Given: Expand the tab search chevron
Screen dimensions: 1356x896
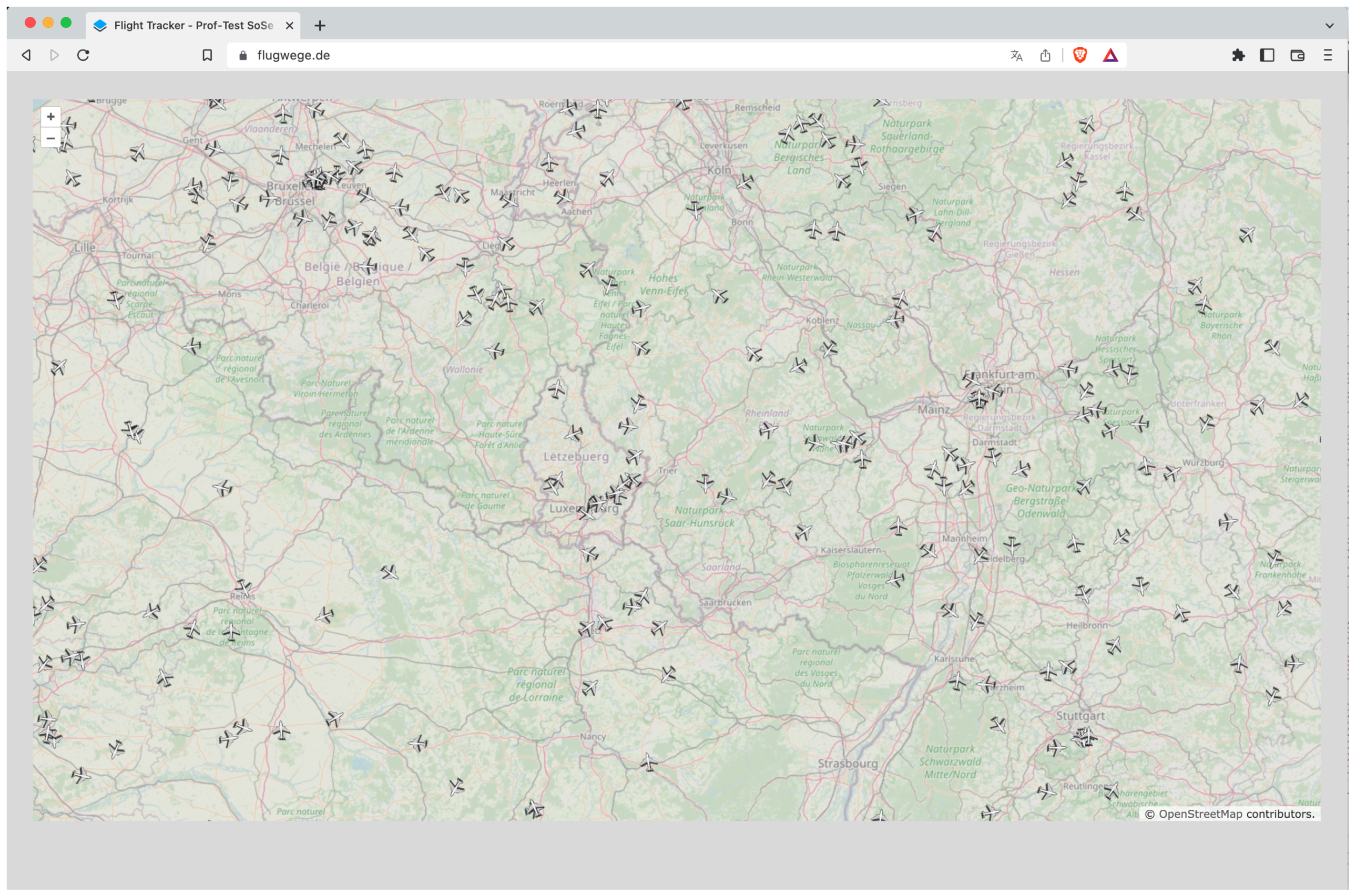Looking at the screenshot, I should click(1329, 26).
